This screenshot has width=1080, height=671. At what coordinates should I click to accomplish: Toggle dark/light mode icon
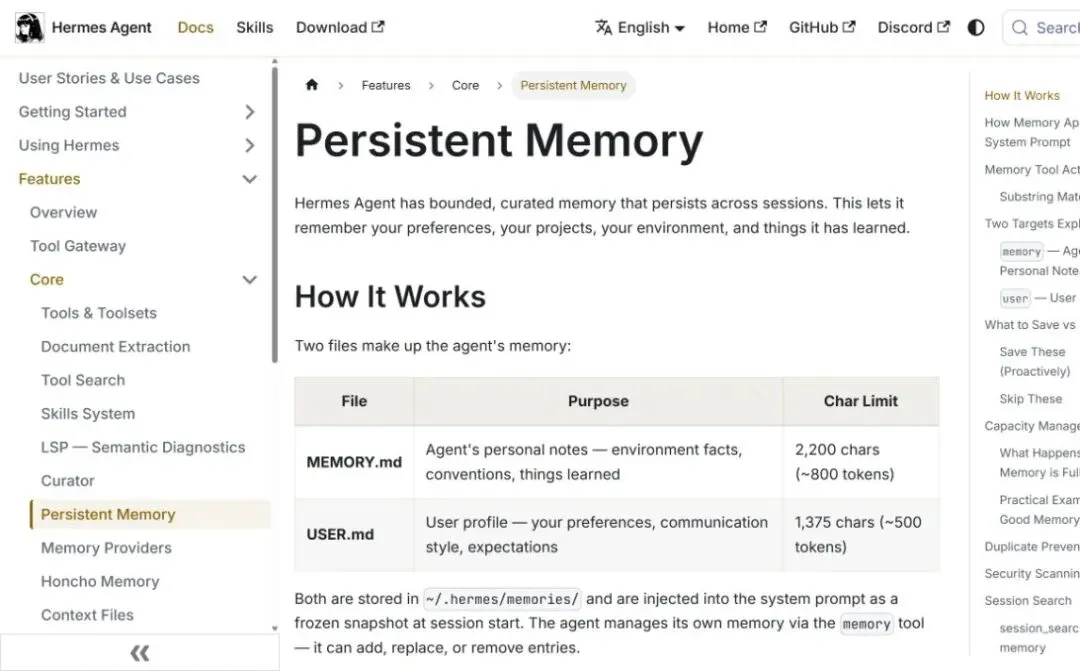click(x=975, y=28)
